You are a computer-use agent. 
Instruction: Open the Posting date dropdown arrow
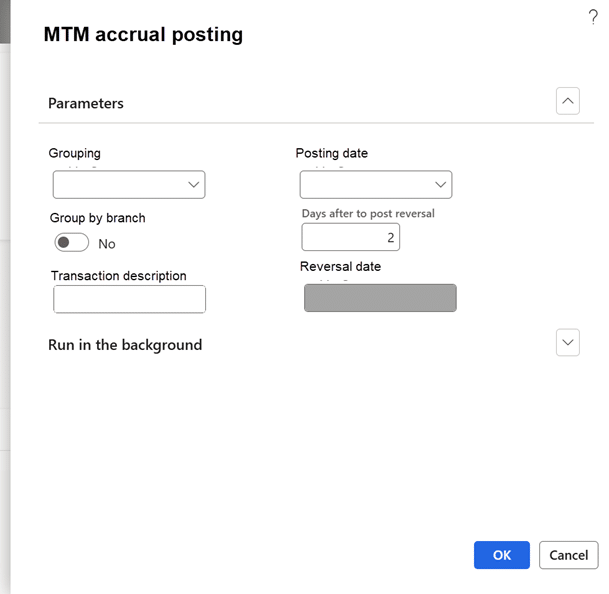[x=440, y=185]
